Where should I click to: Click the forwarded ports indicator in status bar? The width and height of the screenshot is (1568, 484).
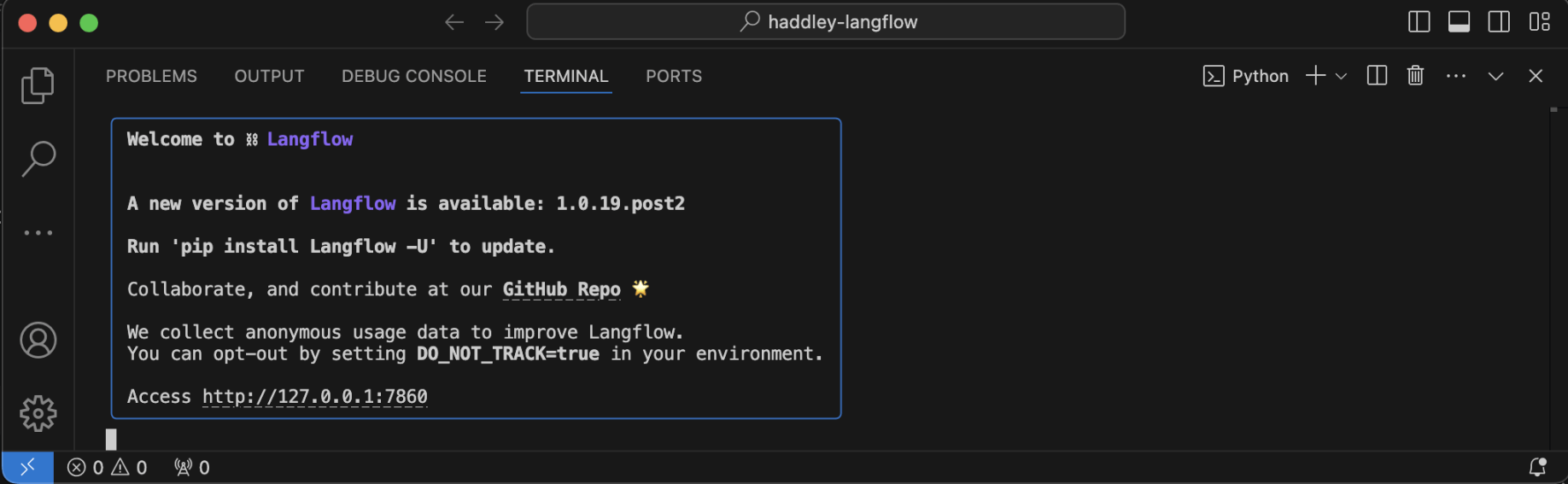(x=192, y=467)
